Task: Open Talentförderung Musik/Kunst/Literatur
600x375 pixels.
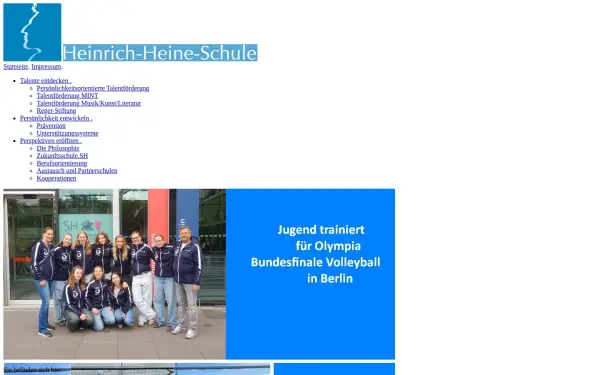Action: (x=89, y=103)
